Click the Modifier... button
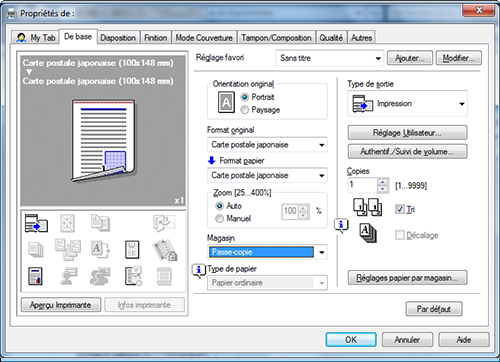Viewport: 500px width, 362px height. (x=459, y=58)
